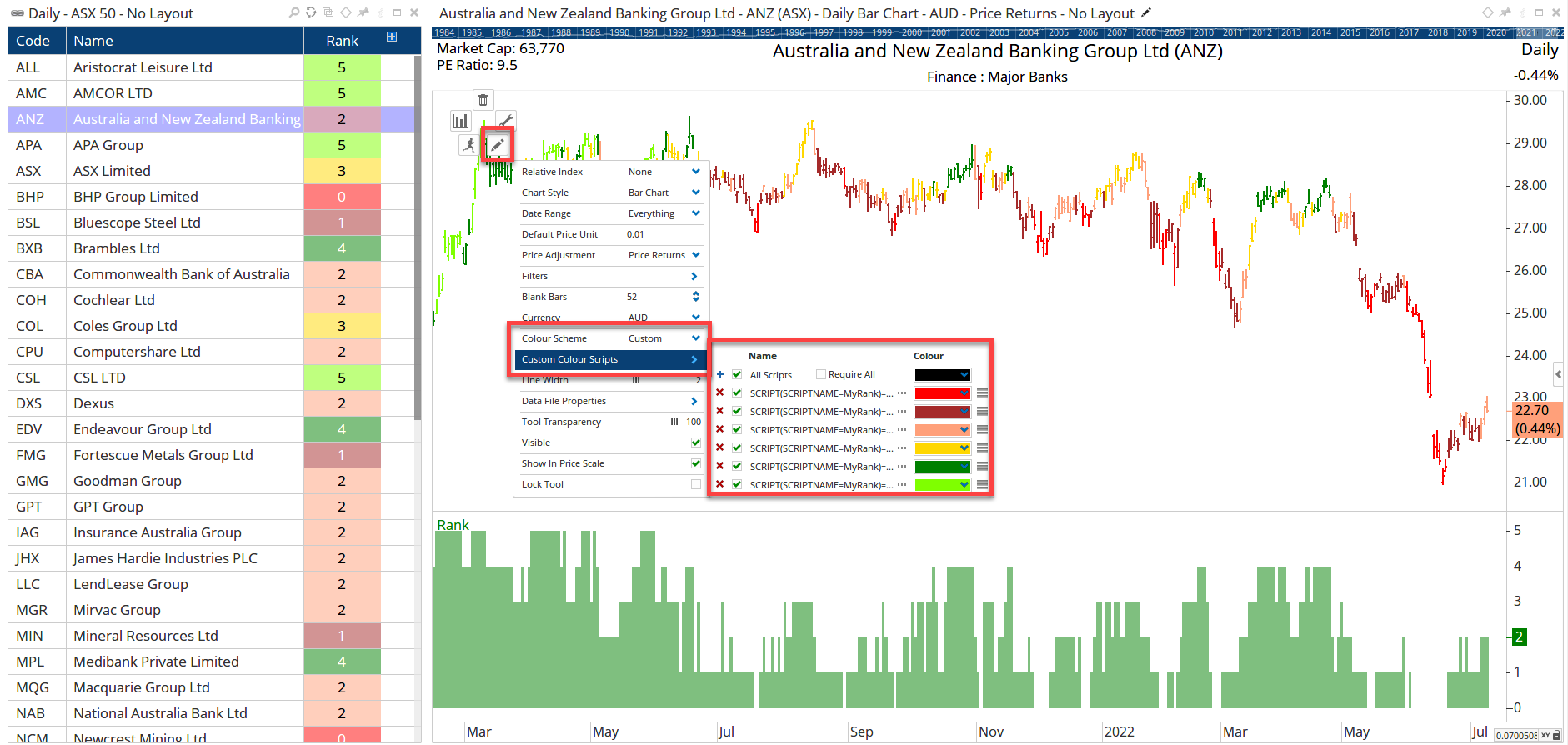Click 2015 on the year timeline strip
The width and height of the screenshot is (1568, 745).
(x=1350, y=32)
